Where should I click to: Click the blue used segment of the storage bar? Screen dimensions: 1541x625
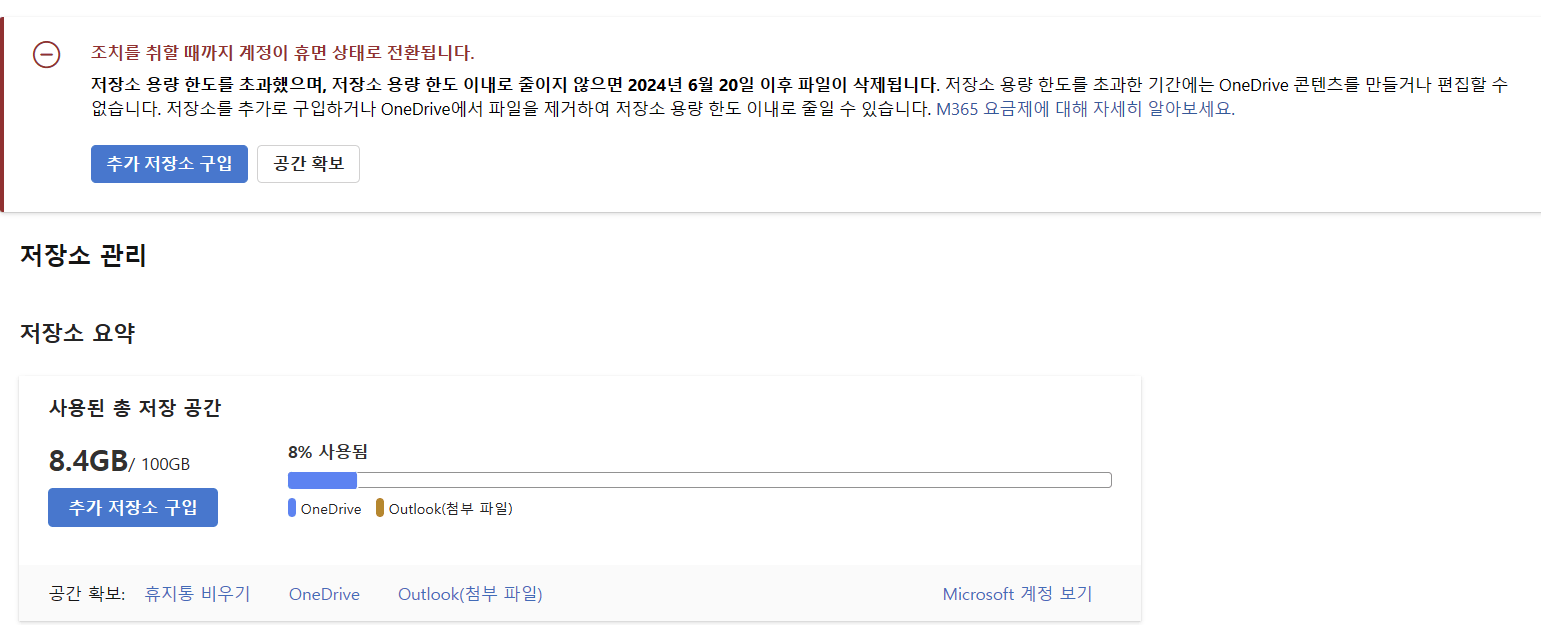tap(320, 480)
